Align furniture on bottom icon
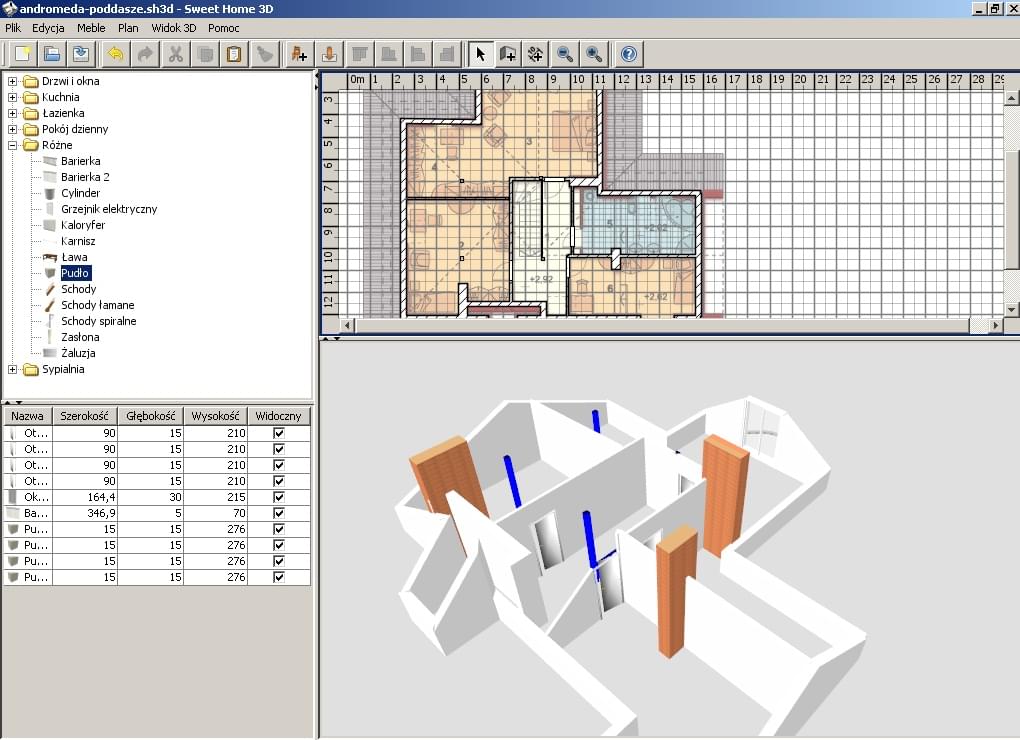The width and height of the screenshot is (1020, 740). (388, 54)
